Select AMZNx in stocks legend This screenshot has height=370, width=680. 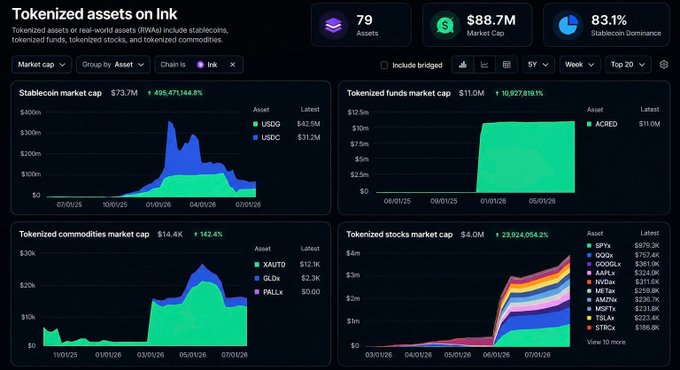[606, 300]
